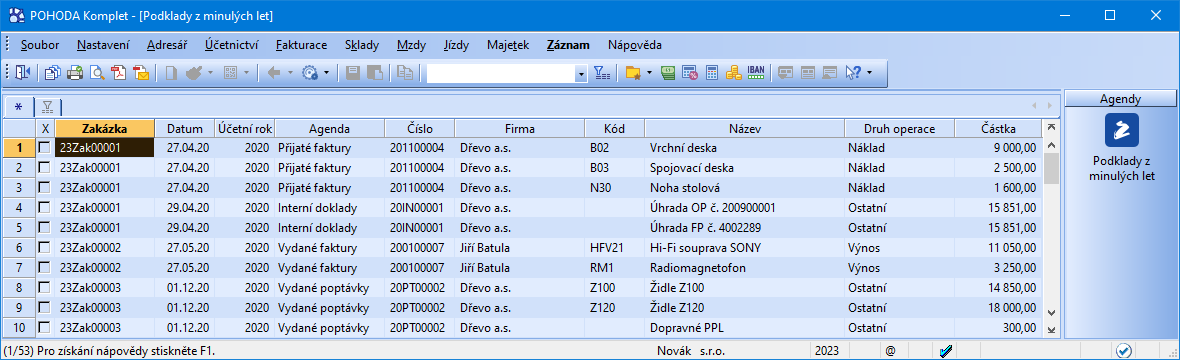Click the greyed save diskette icon
1180x360 pixels.
click(353, 73)
